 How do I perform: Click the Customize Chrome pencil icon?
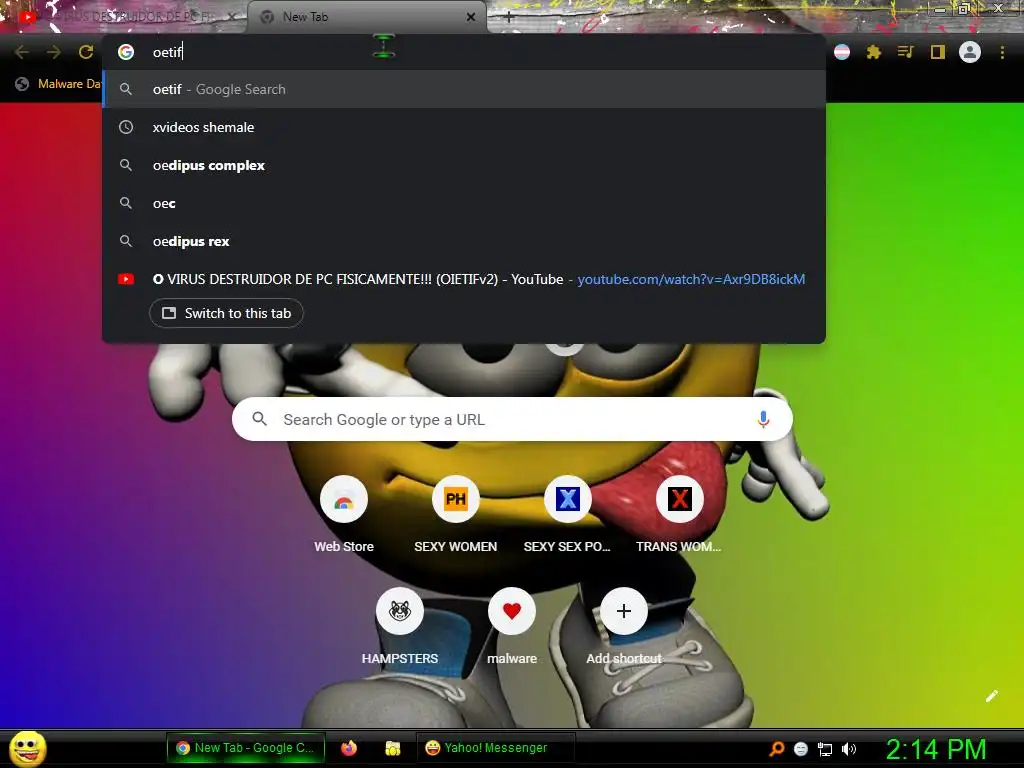point(992,696)
